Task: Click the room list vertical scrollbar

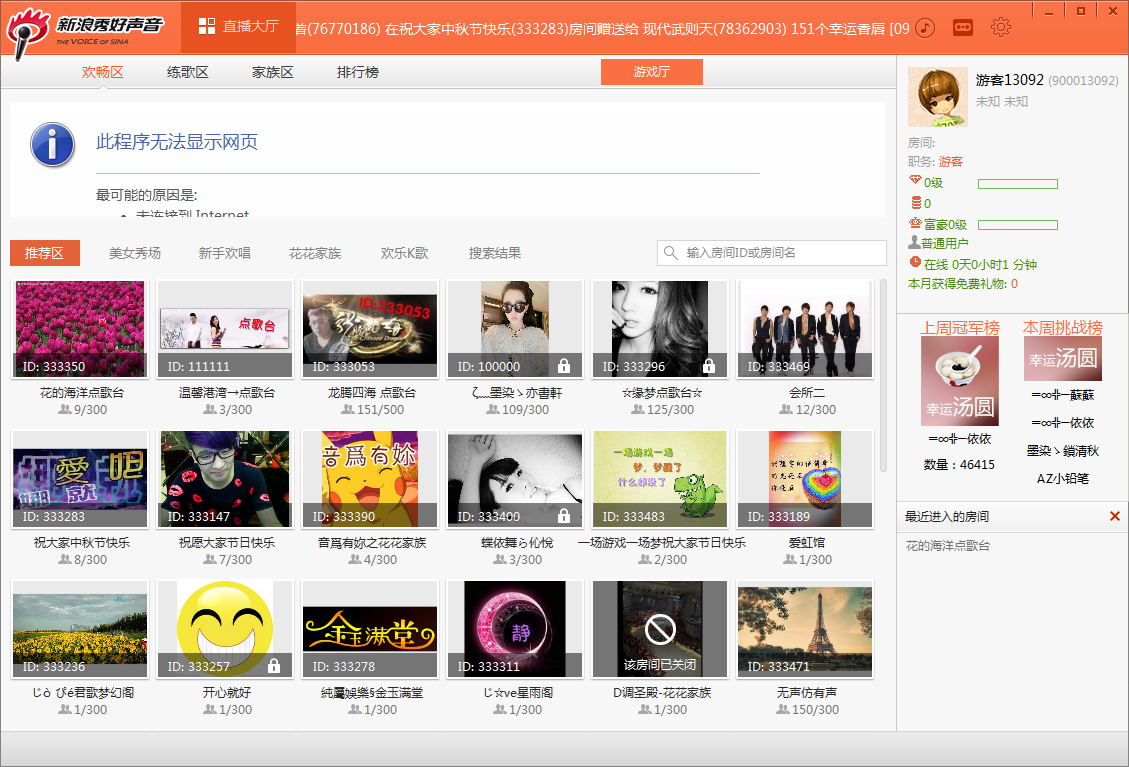Action: click(x=883, y=375)
